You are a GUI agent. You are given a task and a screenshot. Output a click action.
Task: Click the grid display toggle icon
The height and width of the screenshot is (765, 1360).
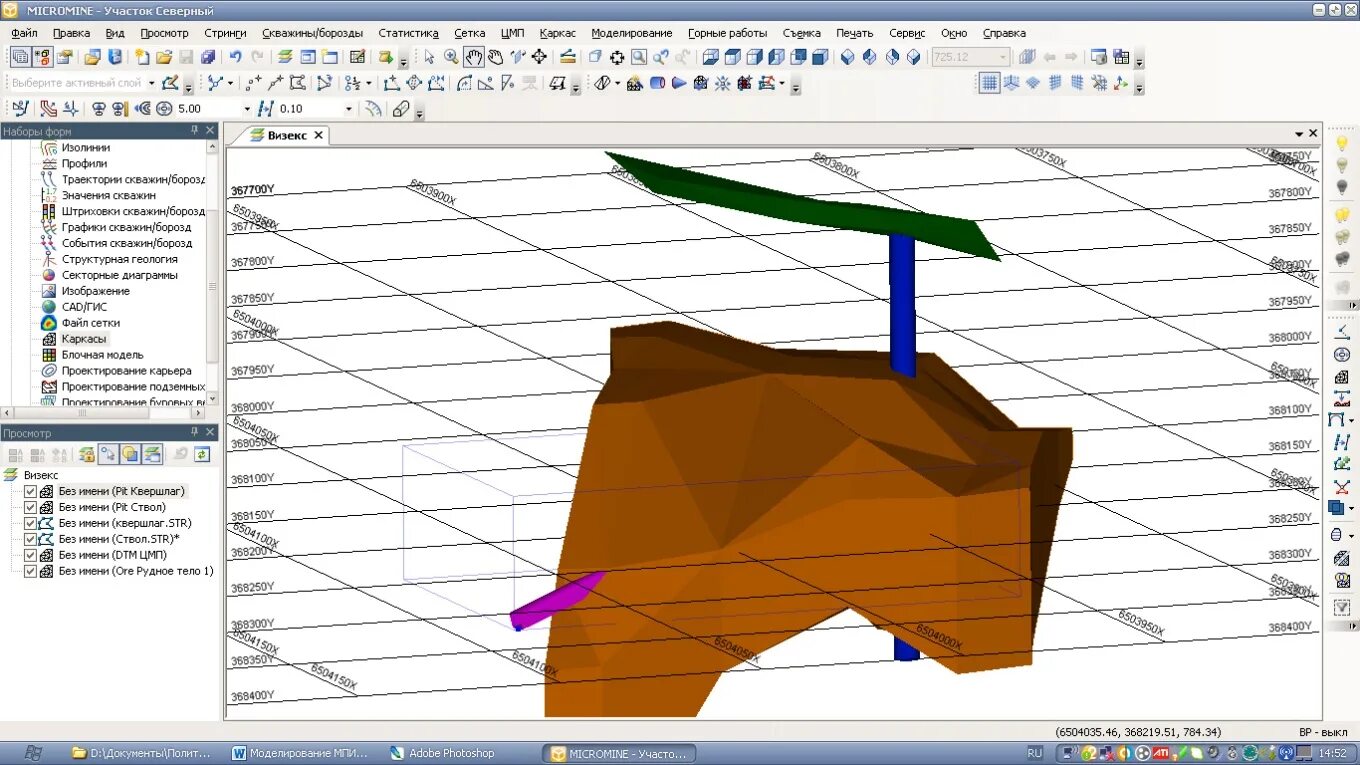[989, 83]
